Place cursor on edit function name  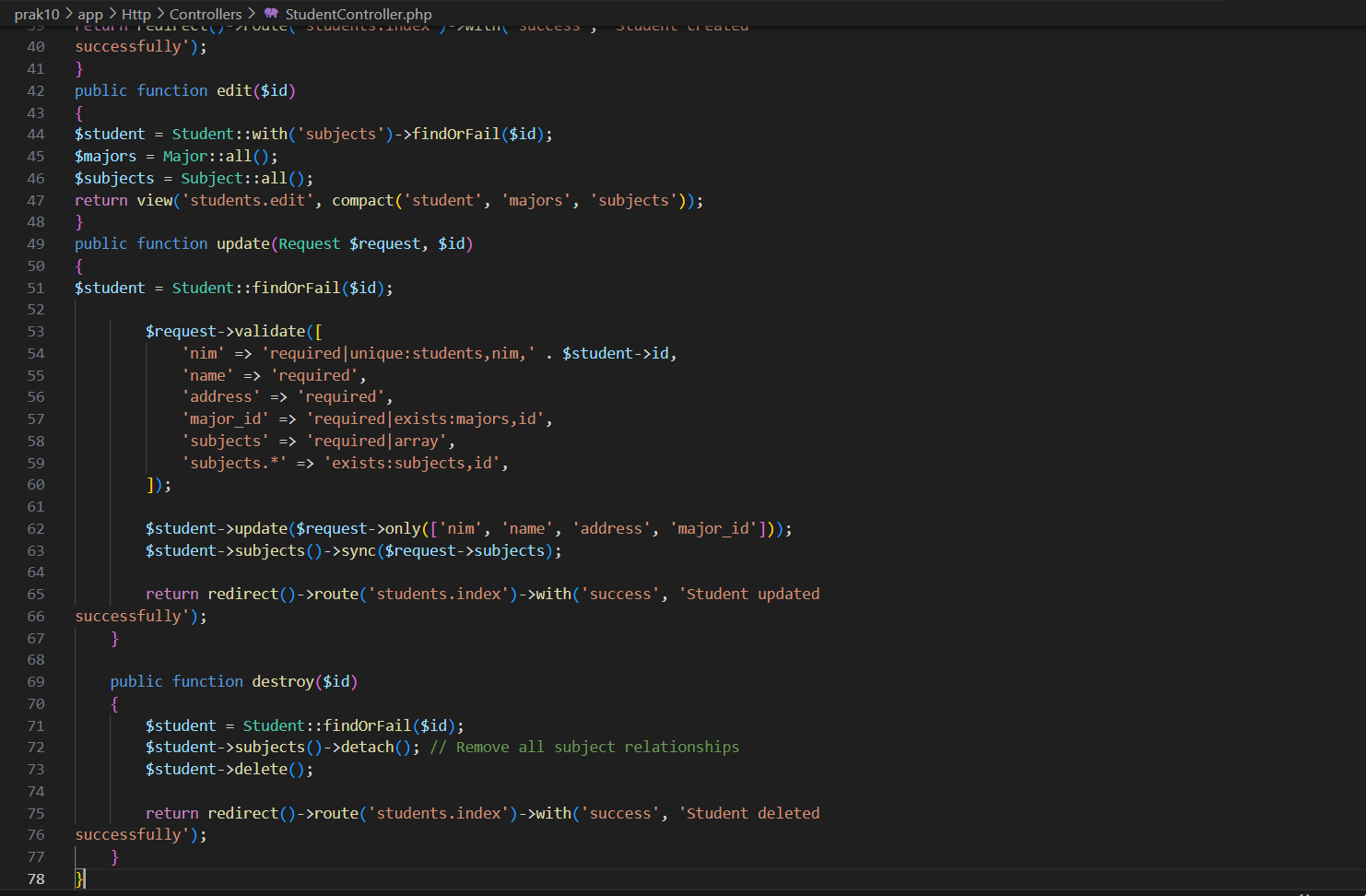(x=234, y=90)
